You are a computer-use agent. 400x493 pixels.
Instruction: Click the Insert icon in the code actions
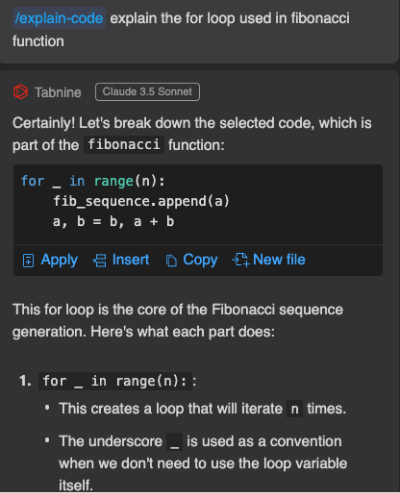99,261
